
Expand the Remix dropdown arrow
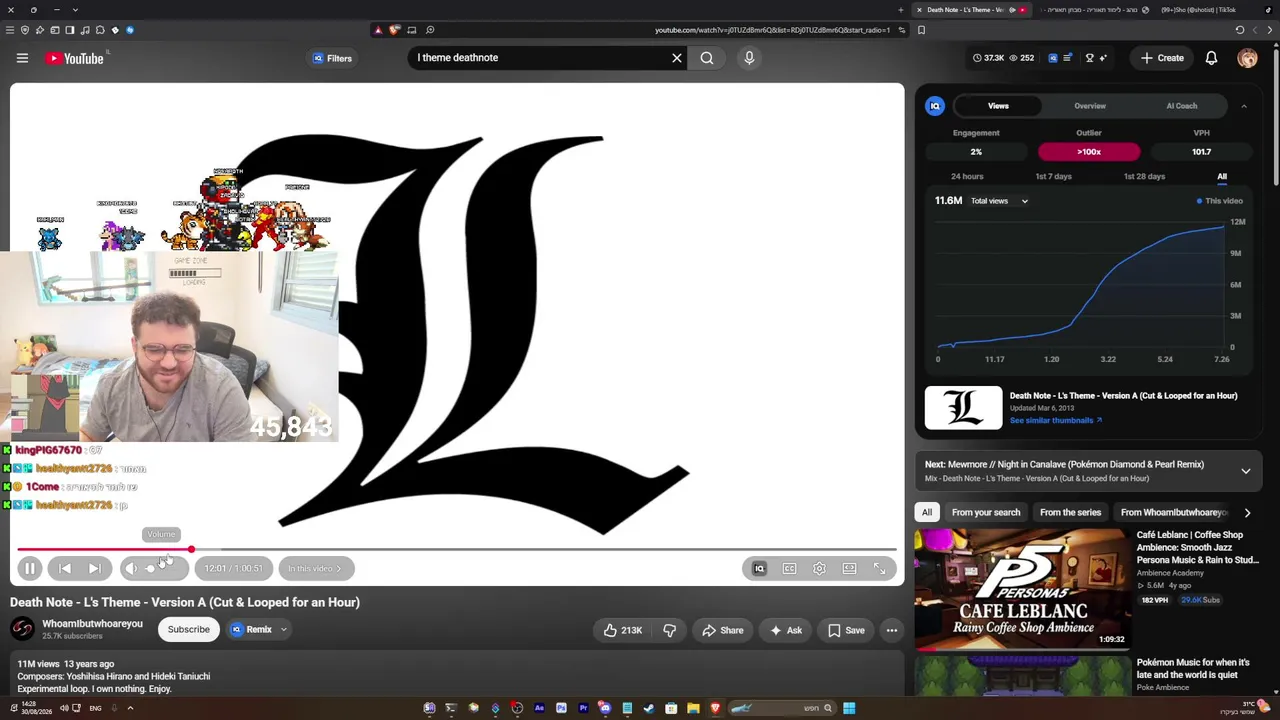(283, 629)
